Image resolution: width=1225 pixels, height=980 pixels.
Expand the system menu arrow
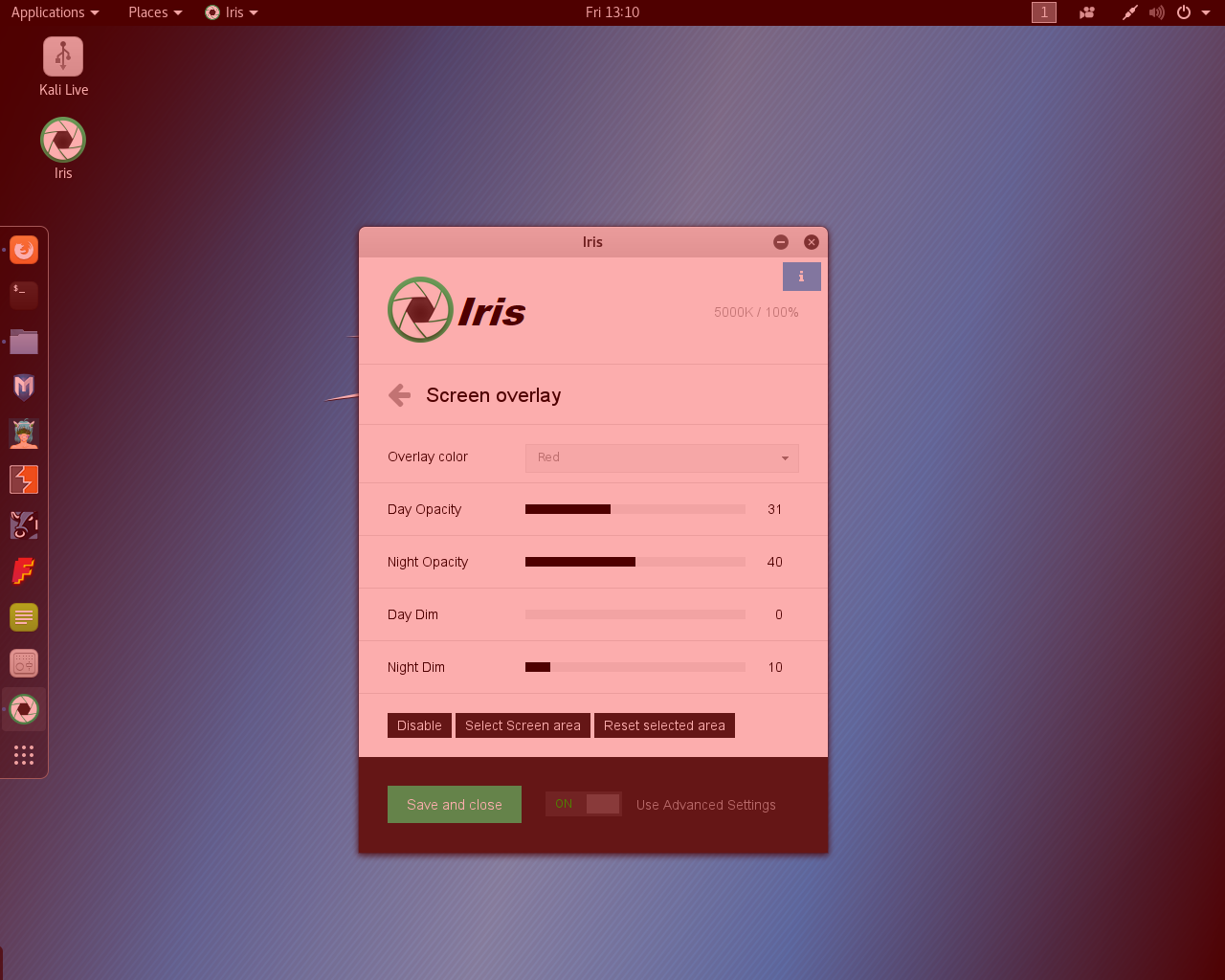[x=1206, y=12]
